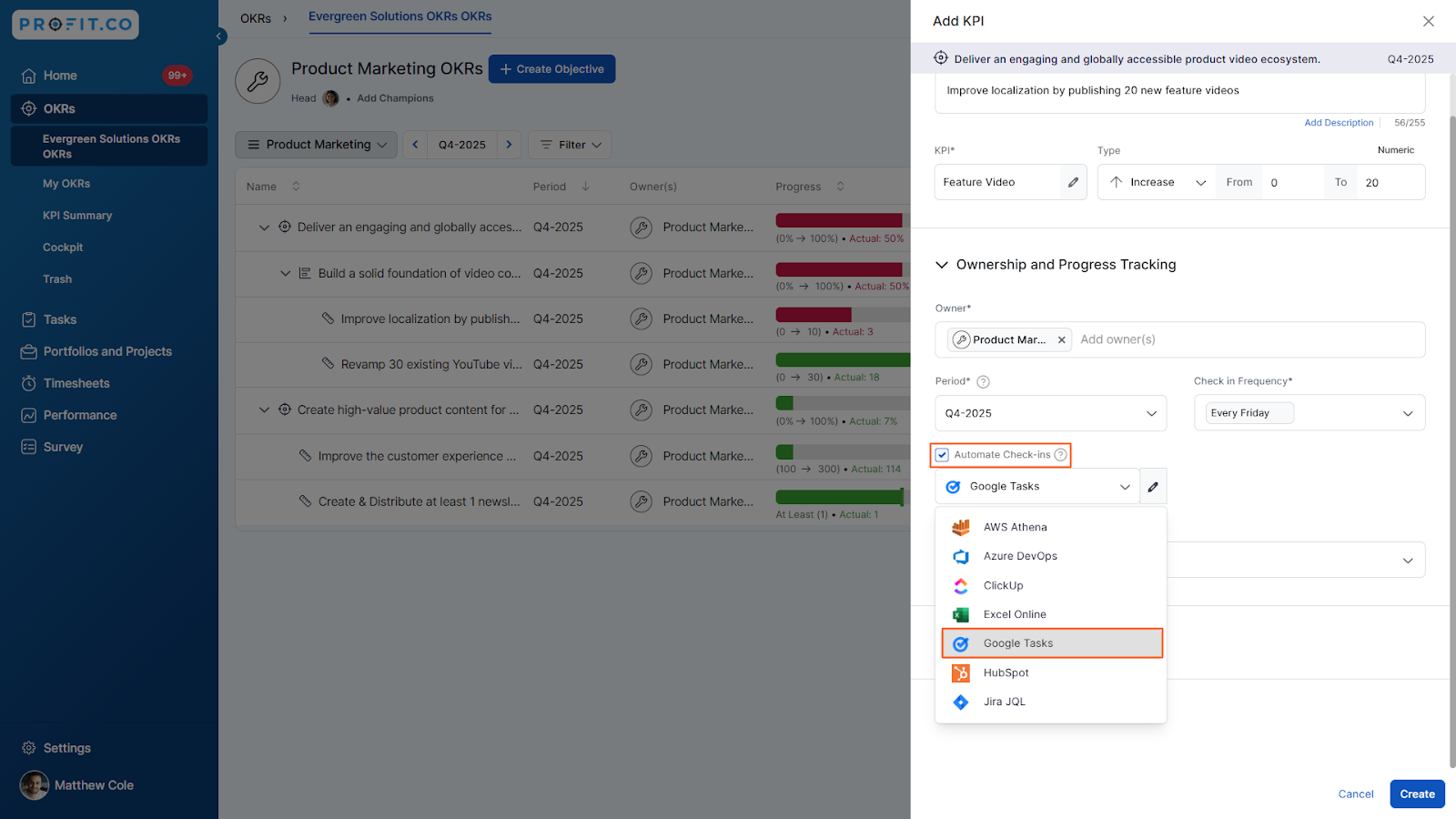This screenshot has height=819, width=1456.
Task: Click the Portfolios and Projects icon
Action: click(x=29, y=351)
